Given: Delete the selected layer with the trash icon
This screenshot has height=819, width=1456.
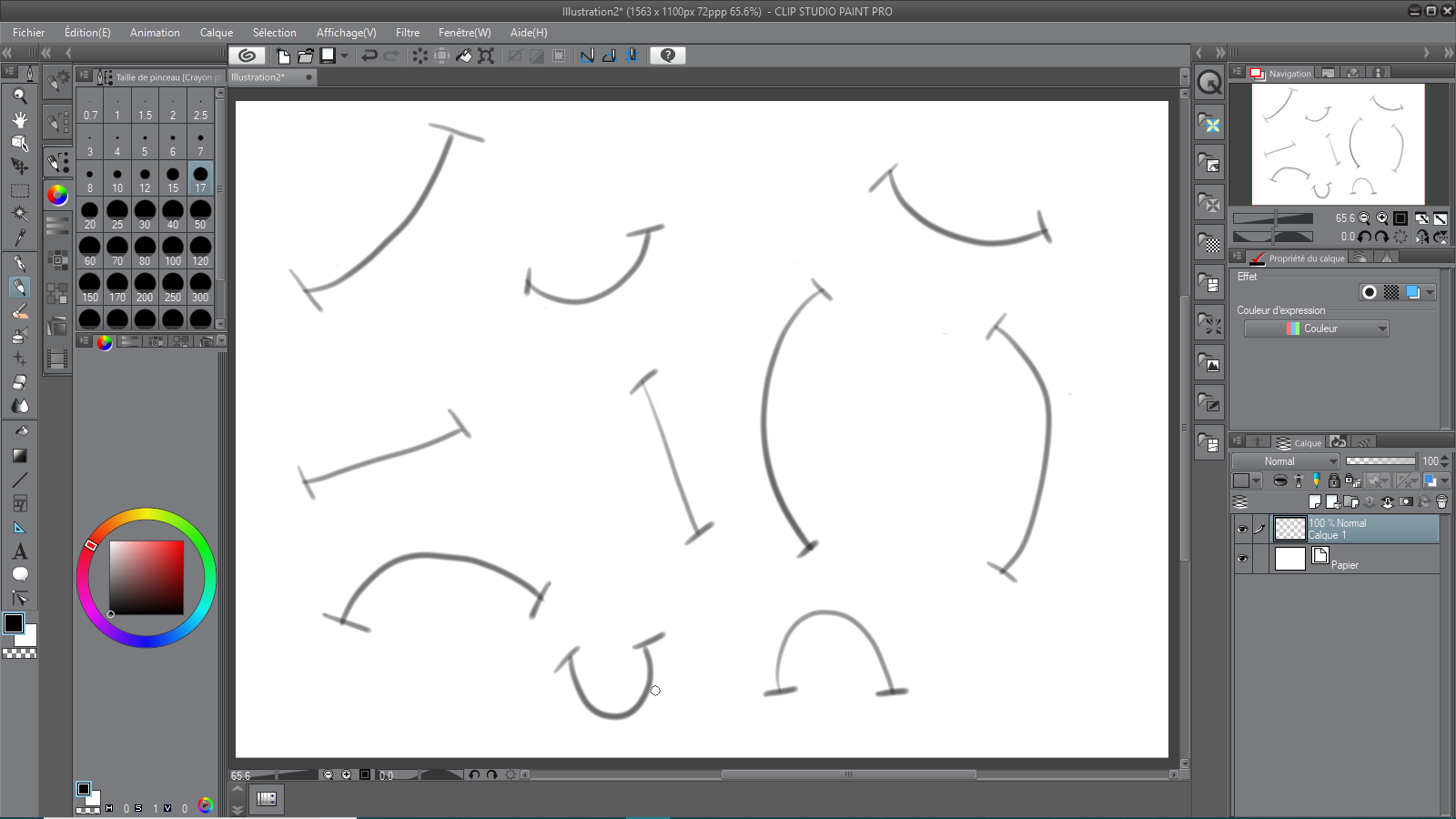Looking at the screenshot, I should click(1441, 501).
